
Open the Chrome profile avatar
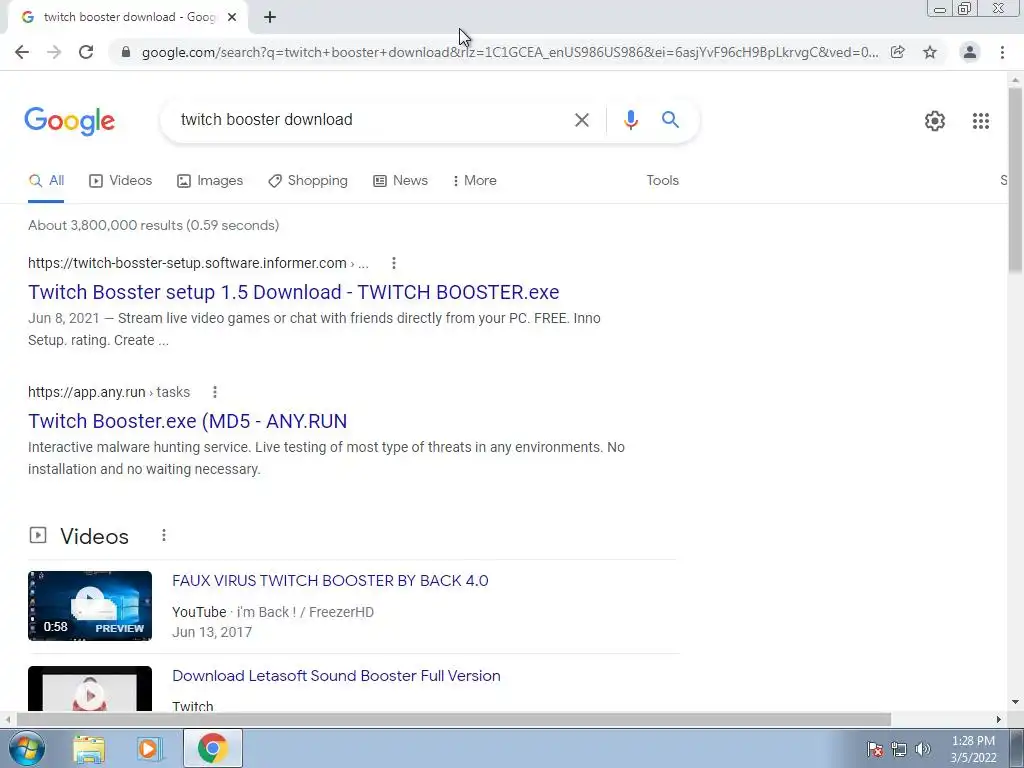[x=970, y=52]
